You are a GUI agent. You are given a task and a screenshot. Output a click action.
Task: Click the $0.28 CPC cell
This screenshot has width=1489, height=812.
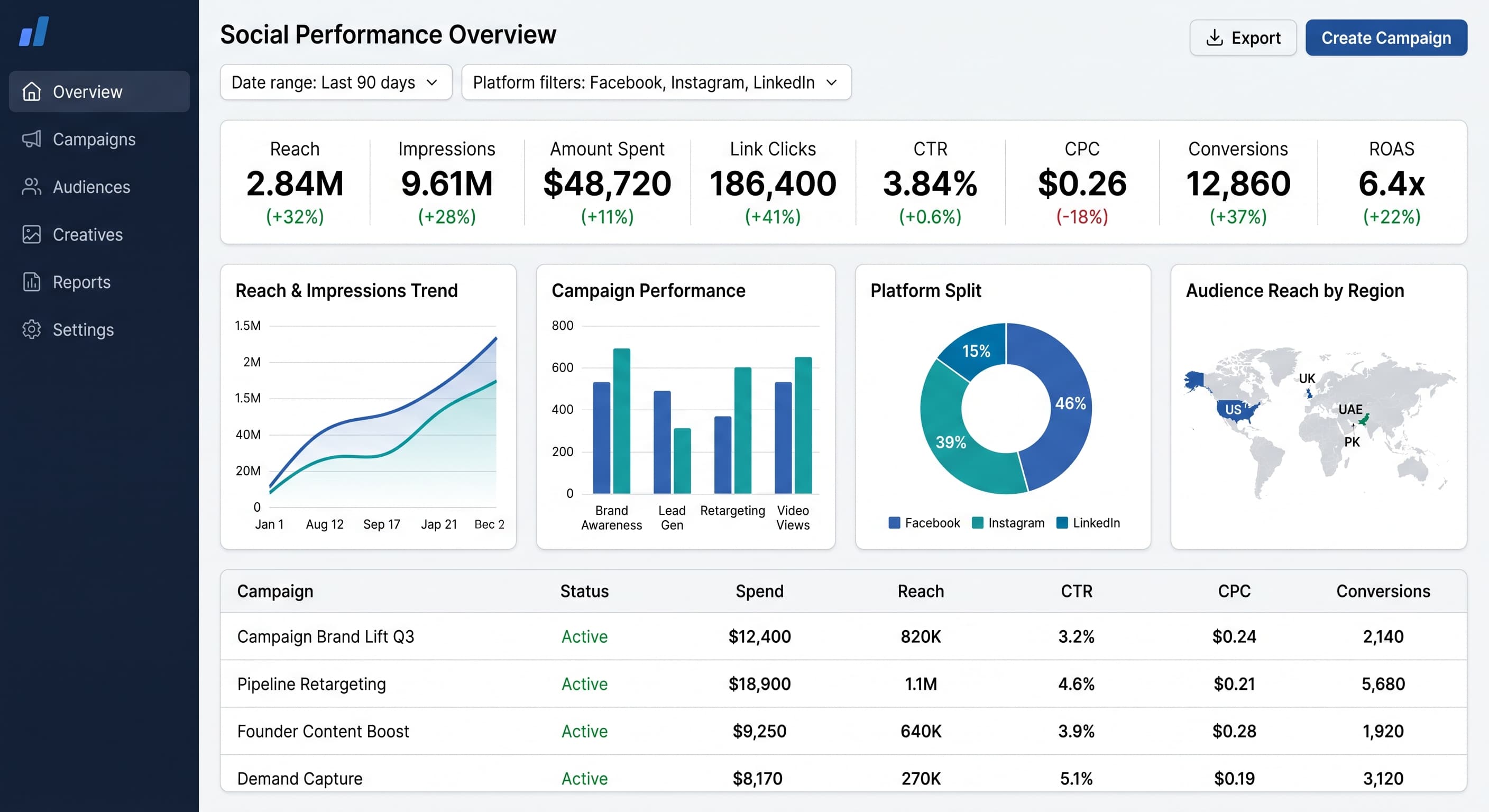coord(1234,731)
